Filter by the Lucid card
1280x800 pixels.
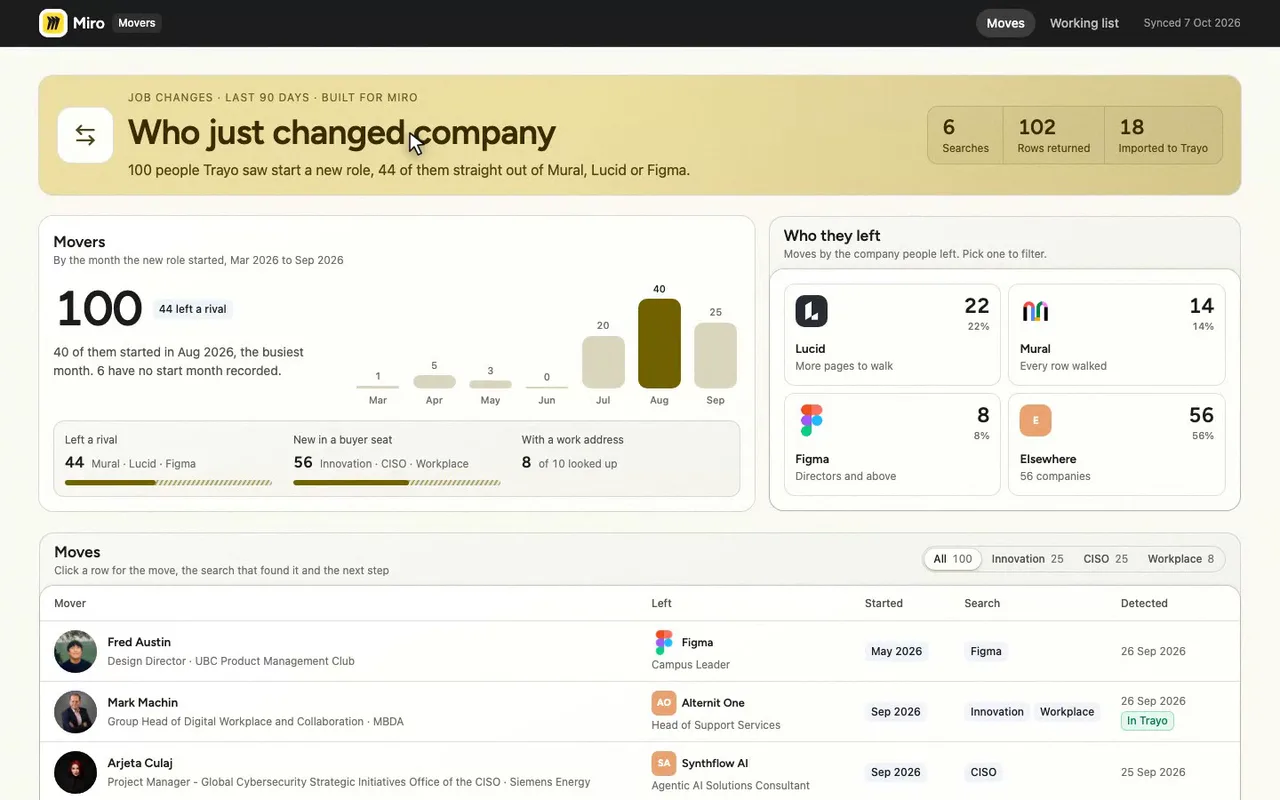click(892, 334)
